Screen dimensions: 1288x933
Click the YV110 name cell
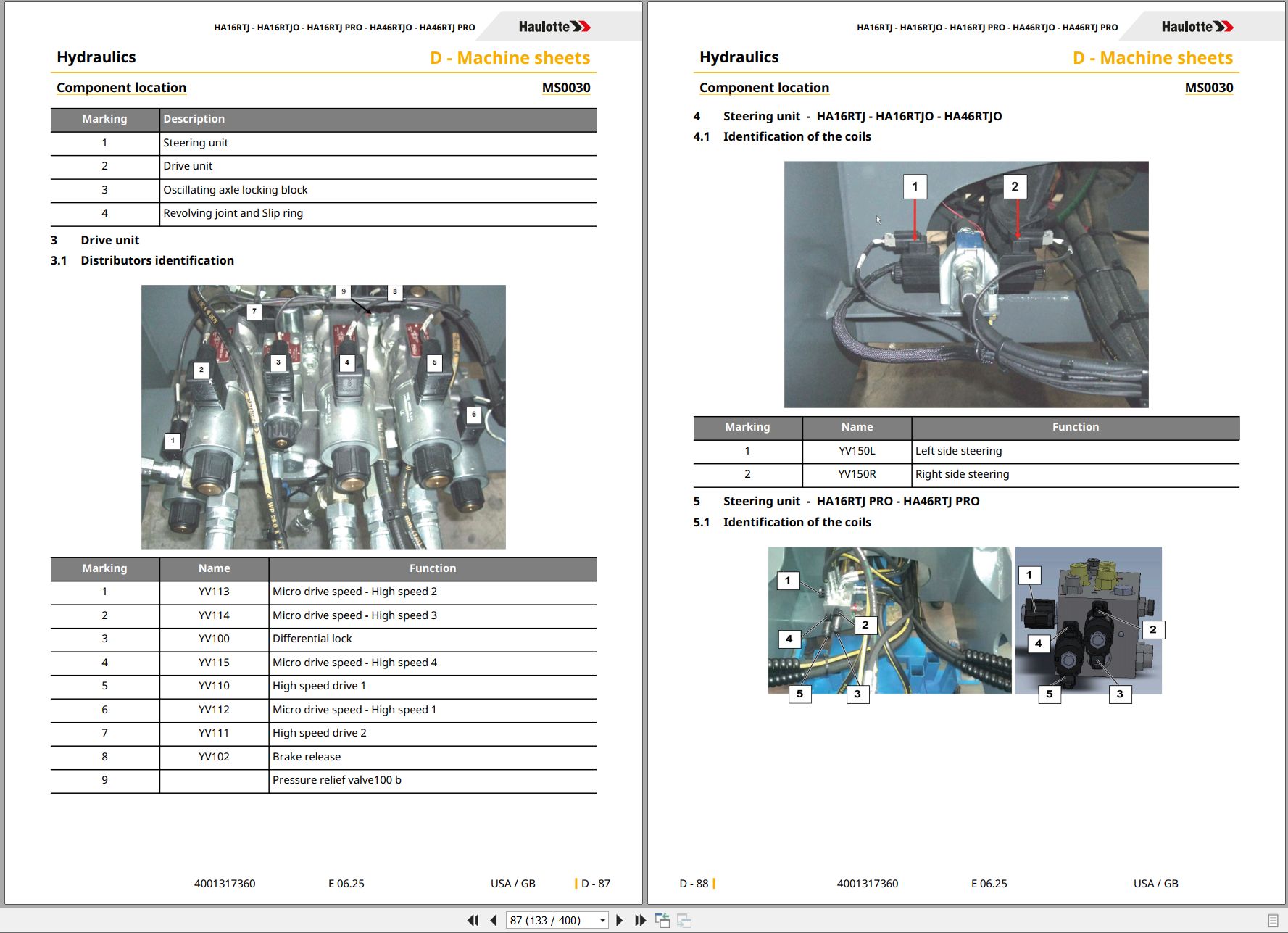pos(214,686)
